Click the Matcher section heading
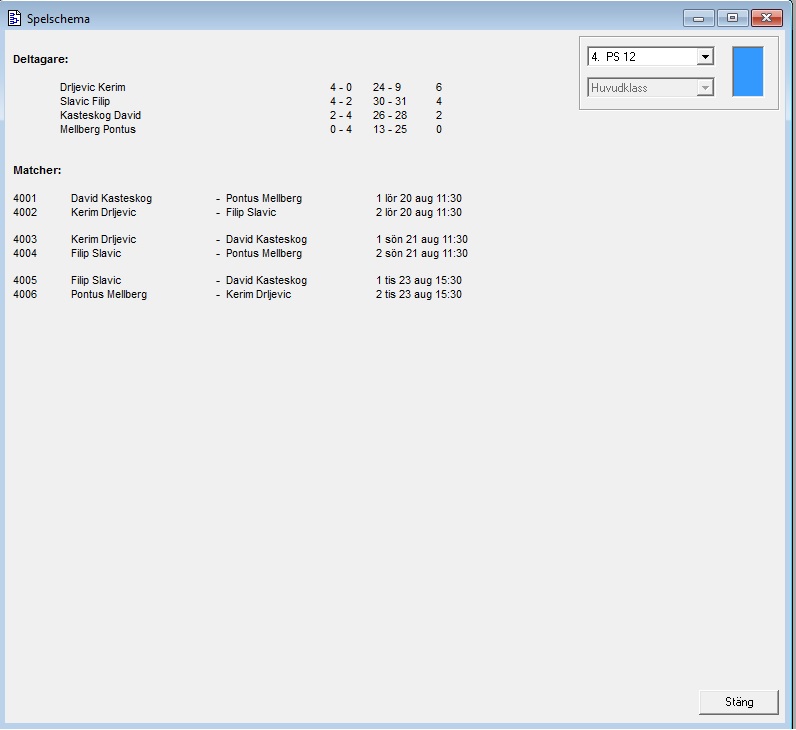 [x=37, y=171]
